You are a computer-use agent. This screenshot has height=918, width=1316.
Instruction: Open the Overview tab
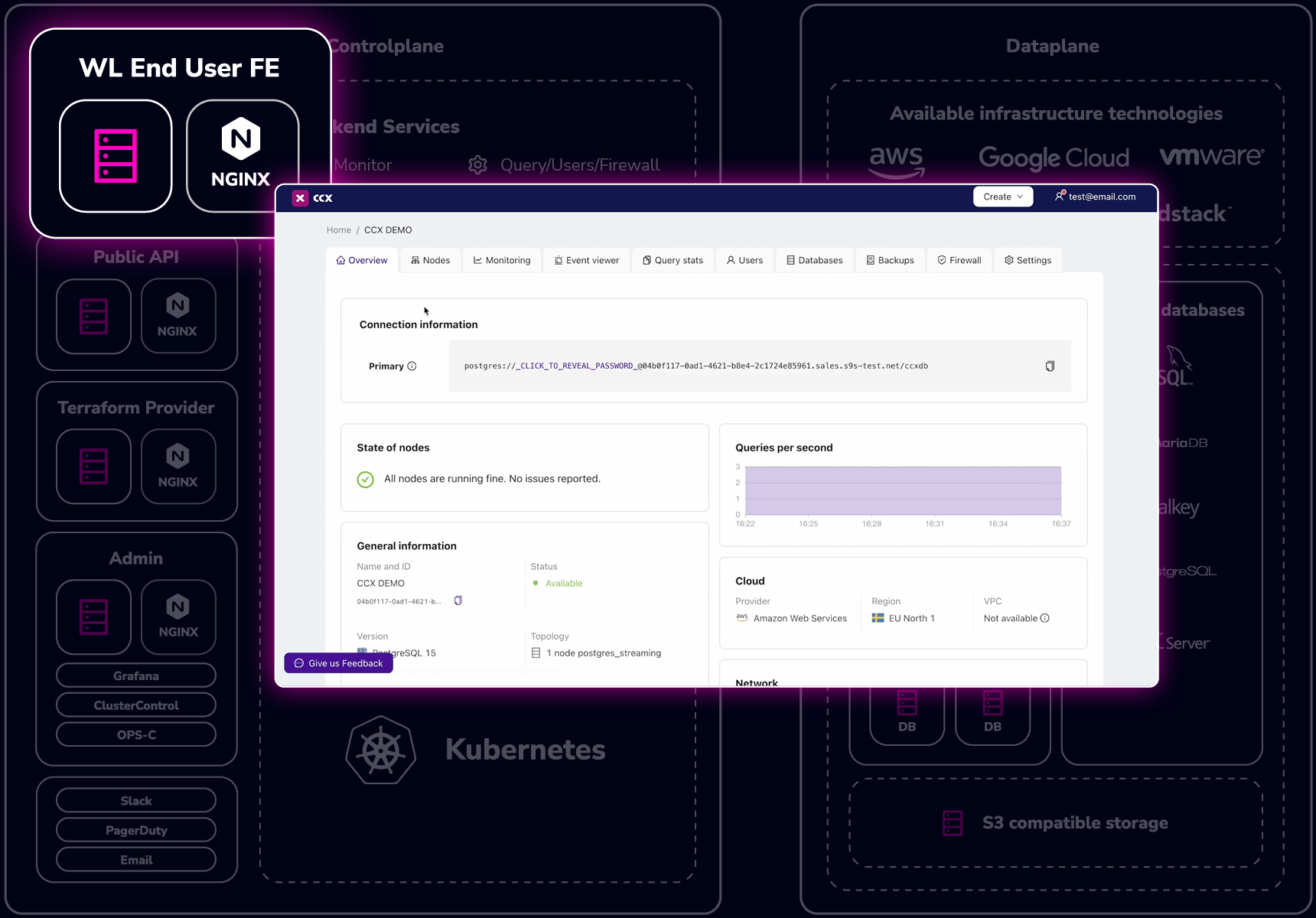click(362, 260)
